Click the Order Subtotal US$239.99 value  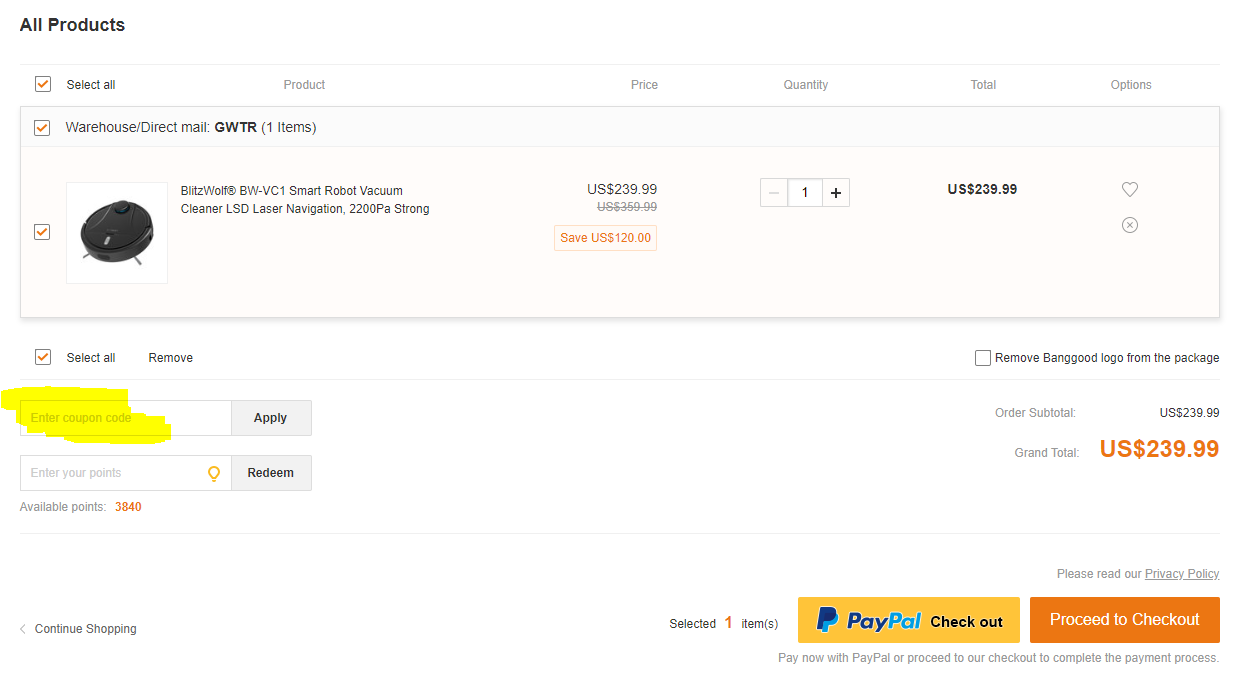coord(1190,413)
